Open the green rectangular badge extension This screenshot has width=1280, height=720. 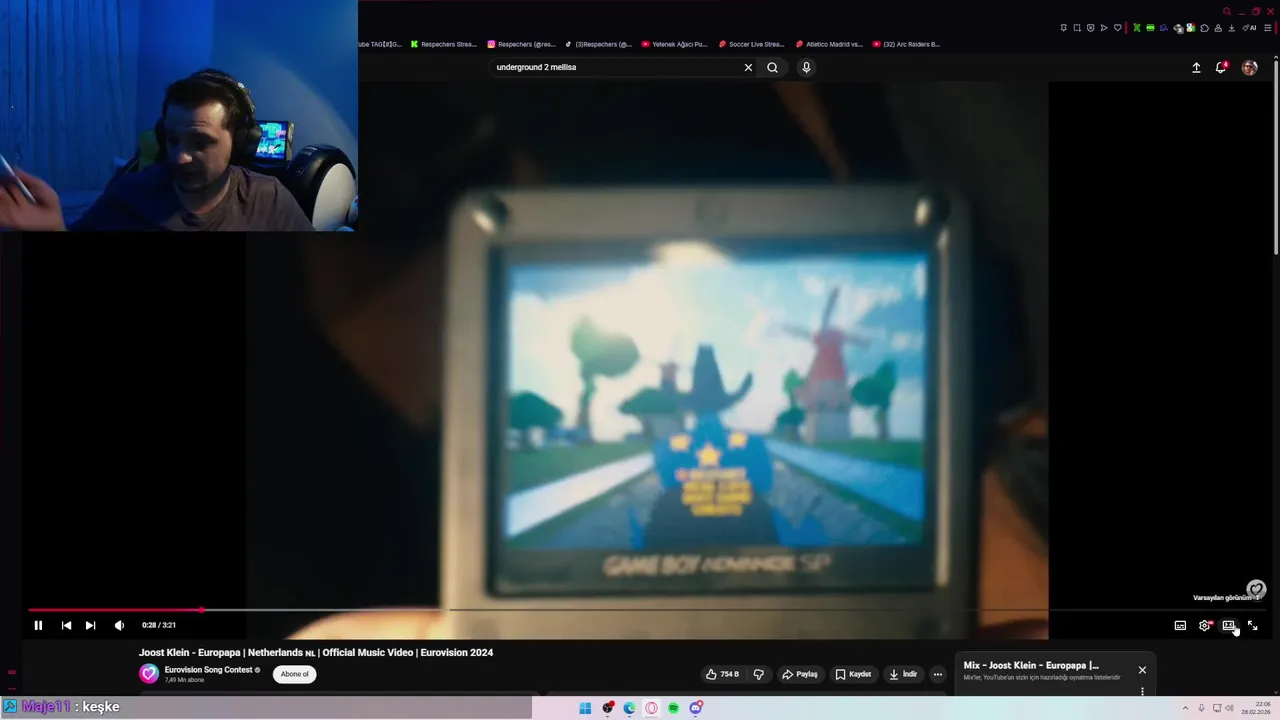pyautogui.click(x=1150, y=28)
